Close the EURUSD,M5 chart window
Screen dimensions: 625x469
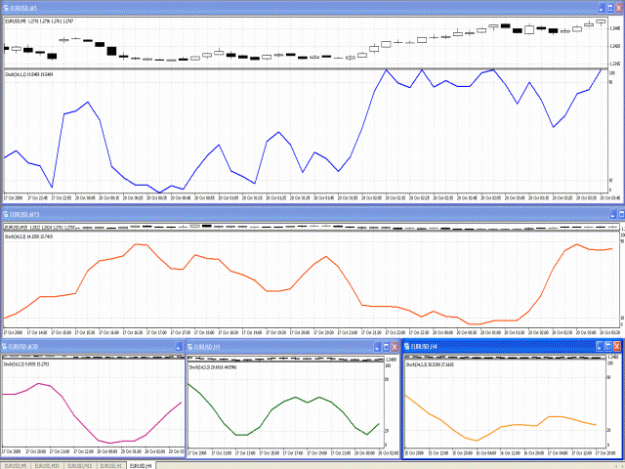pyautogui.click(x=619, y=8)
